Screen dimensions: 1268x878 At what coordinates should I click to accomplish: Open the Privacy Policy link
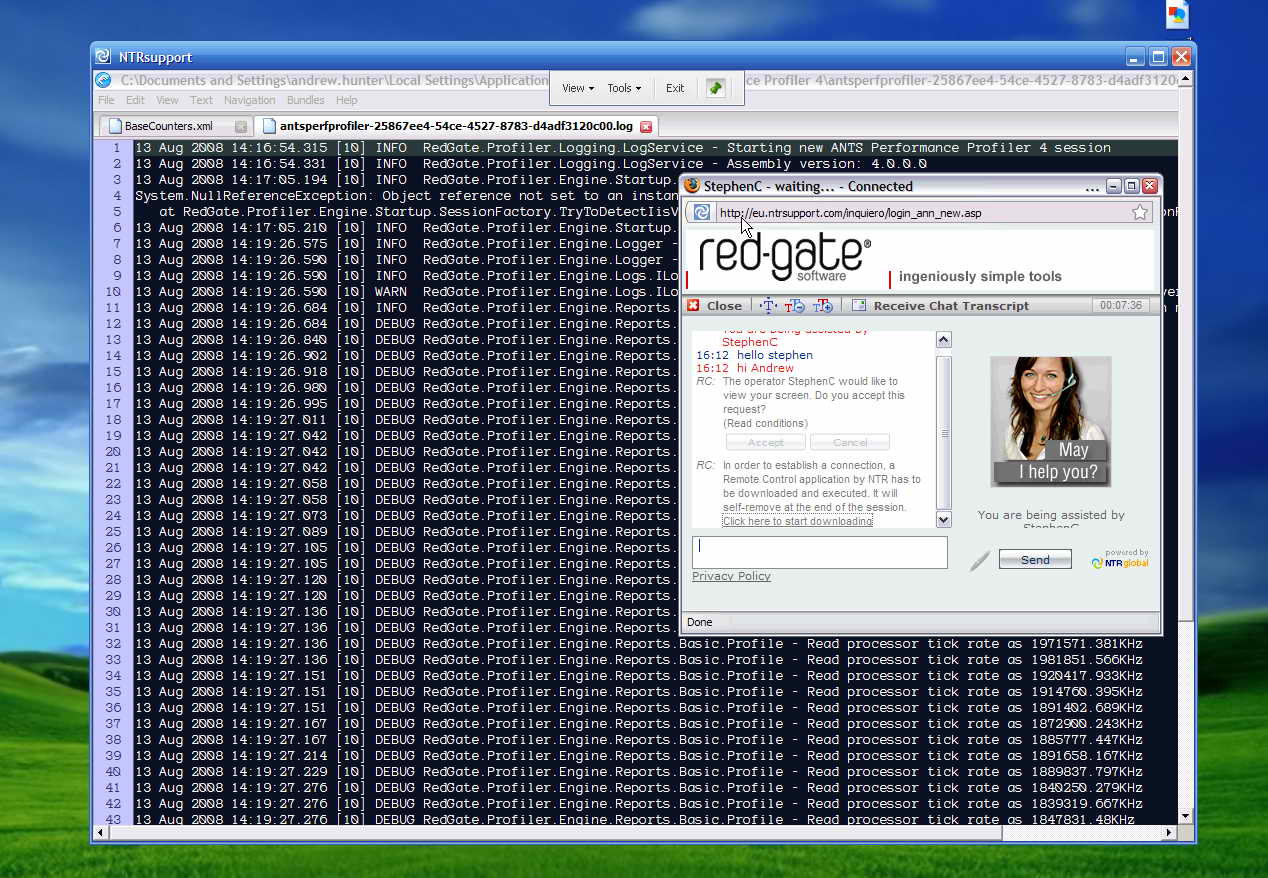pos(731,576)
